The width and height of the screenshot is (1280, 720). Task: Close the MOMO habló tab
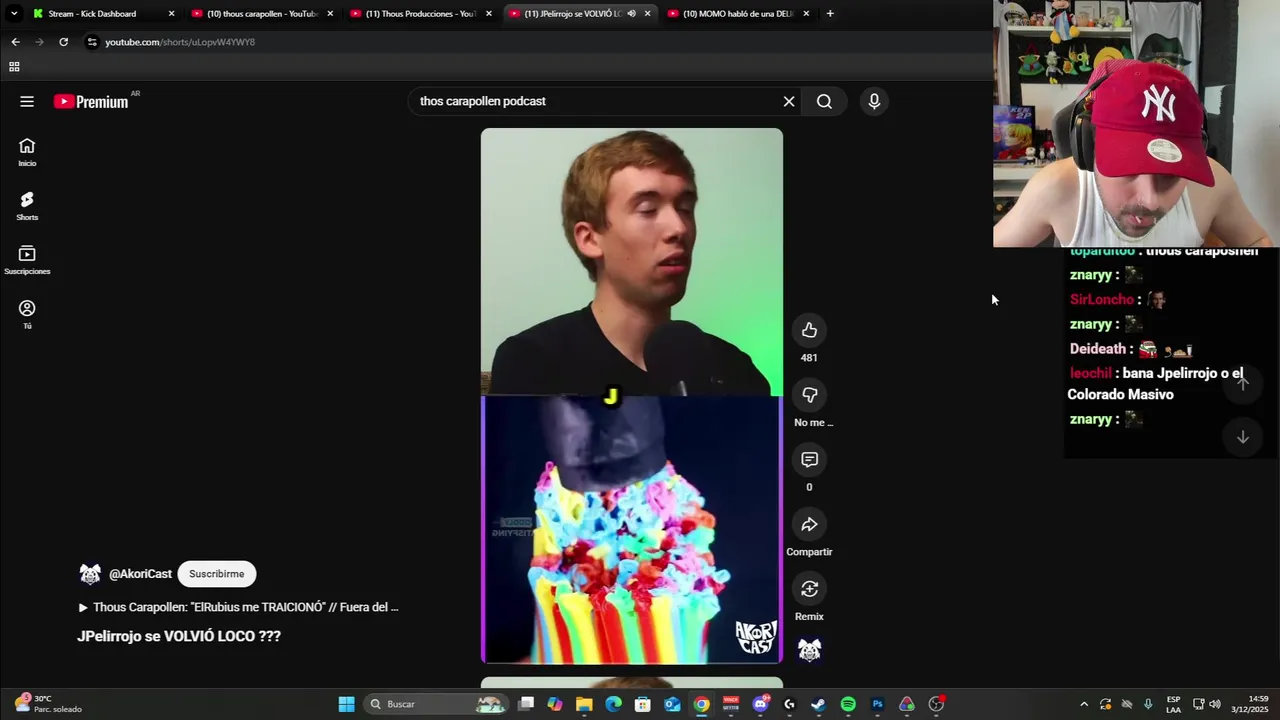coord(806,14)
